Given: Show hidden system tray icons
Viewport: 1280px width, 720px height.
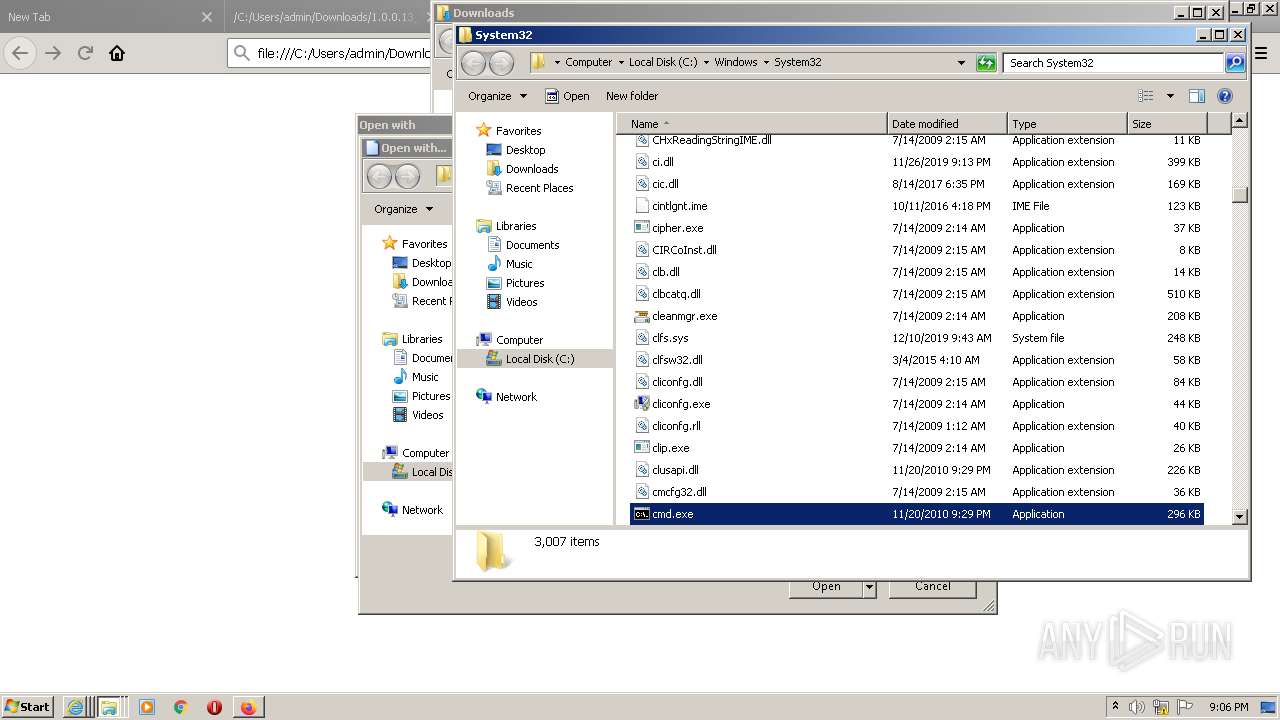Looking at the screenshot, I should [1115, 706].
